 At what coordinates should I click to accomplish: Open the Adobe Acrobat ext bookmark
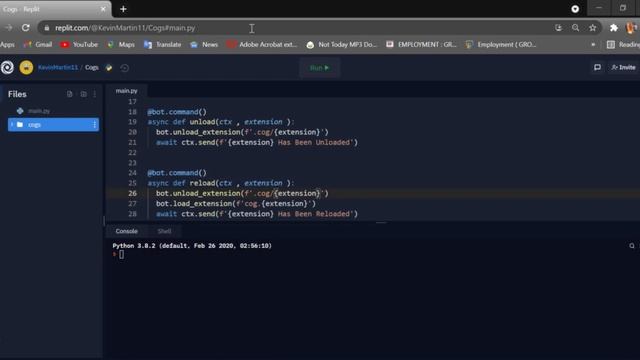pos(262,44)
